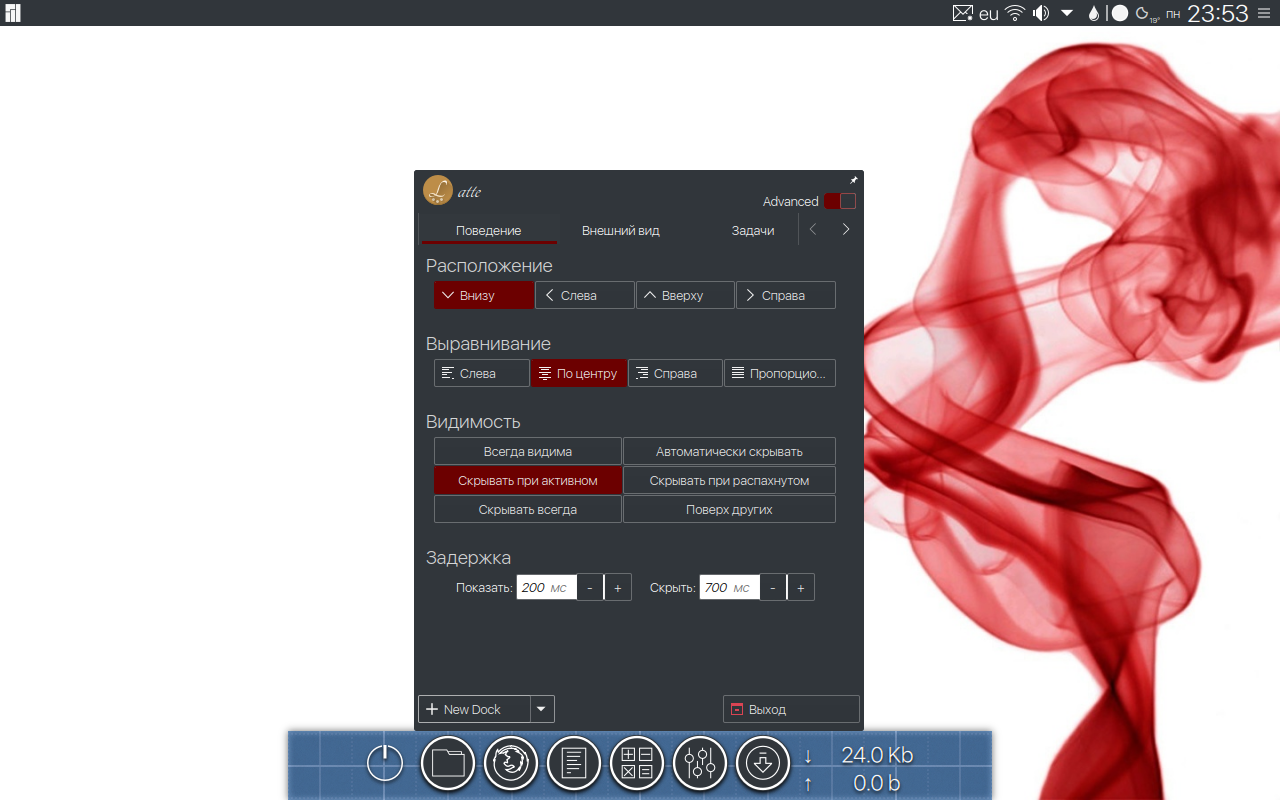1280x800 pixels.
Task: Click the 23:53 clock in the top panel
Action: (1218, 13)
